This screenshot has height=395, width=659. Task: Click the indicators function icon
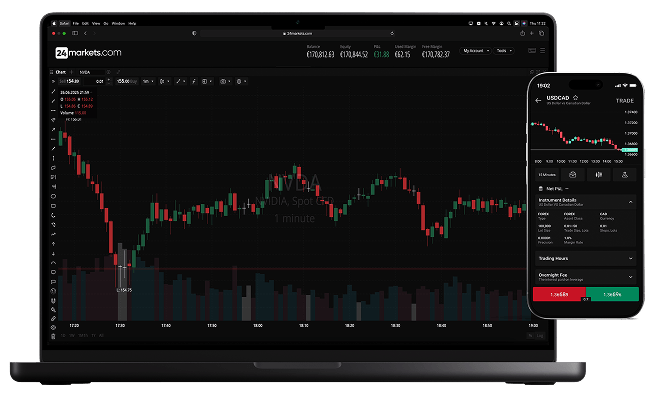pyautogui.click(x=194, y=81)
